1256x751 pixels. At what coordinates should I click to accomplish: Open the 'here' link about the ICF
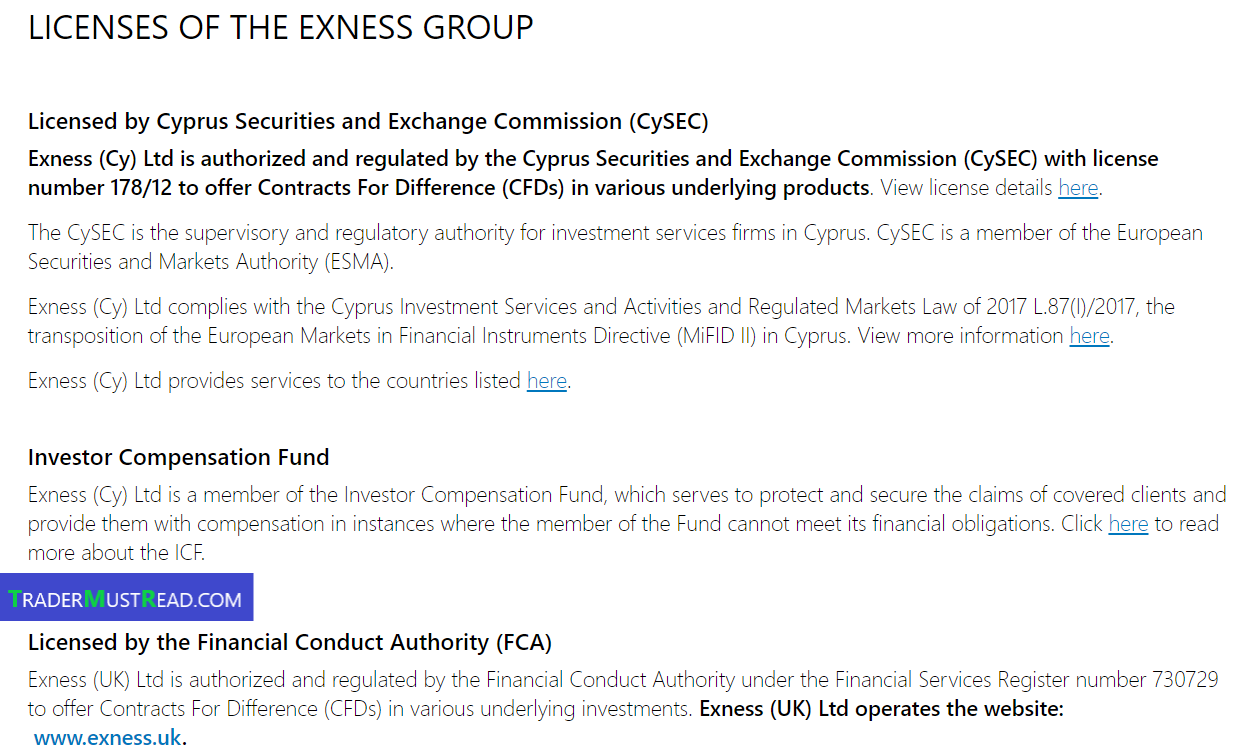click(1128, 524)
